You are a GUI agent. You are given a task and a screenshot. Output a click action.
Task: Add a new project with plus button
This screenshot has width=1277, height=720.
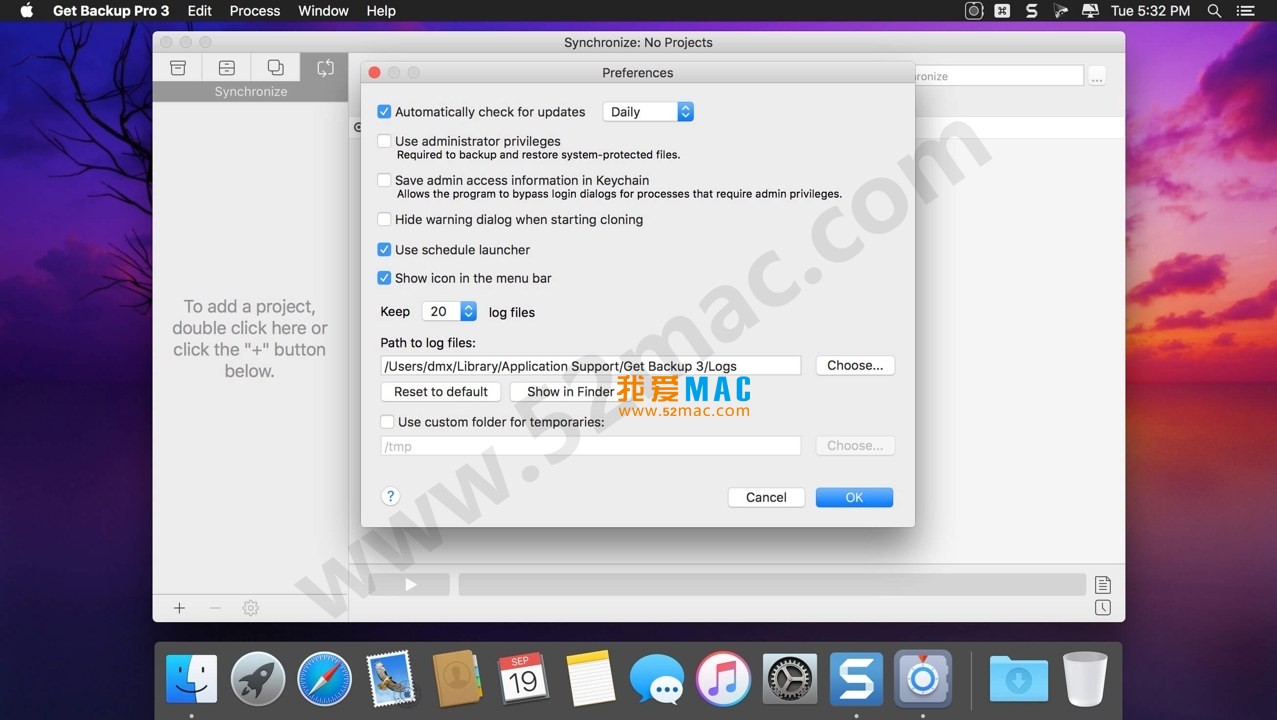tap(179, 608)
